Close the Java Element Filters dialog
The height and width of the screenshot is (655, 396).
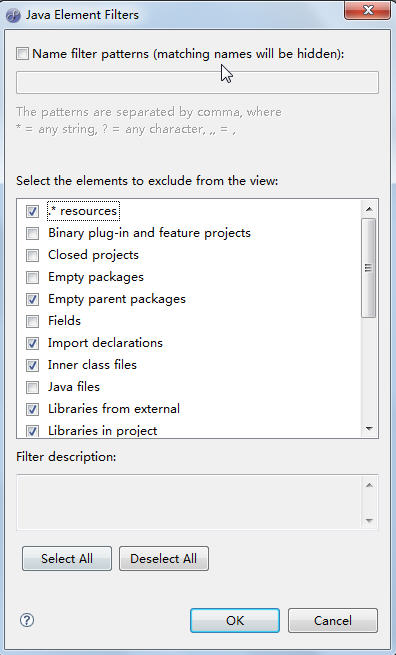click(367, 10)
